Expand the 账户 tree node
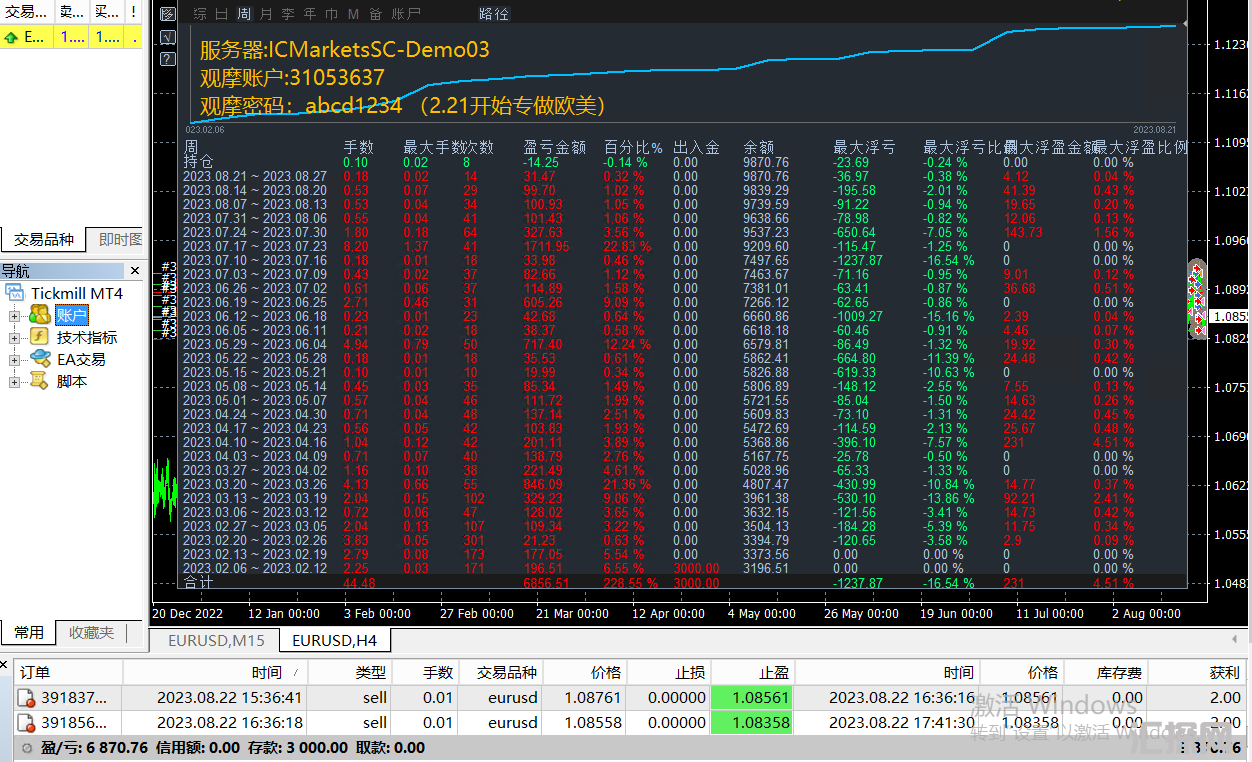 tap(15, 316)
